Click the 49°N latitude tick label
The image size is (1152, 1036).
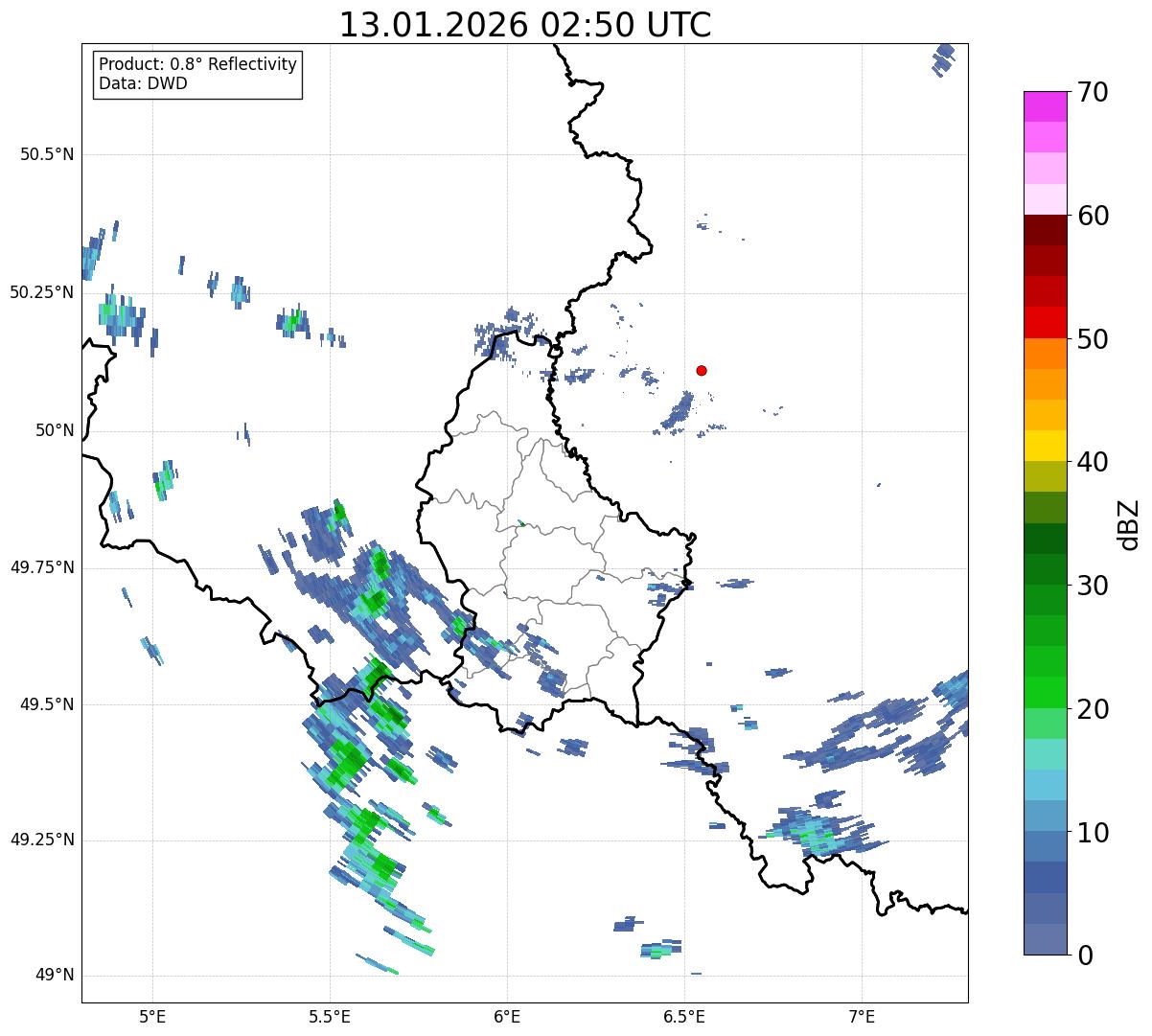pos(55,975)
